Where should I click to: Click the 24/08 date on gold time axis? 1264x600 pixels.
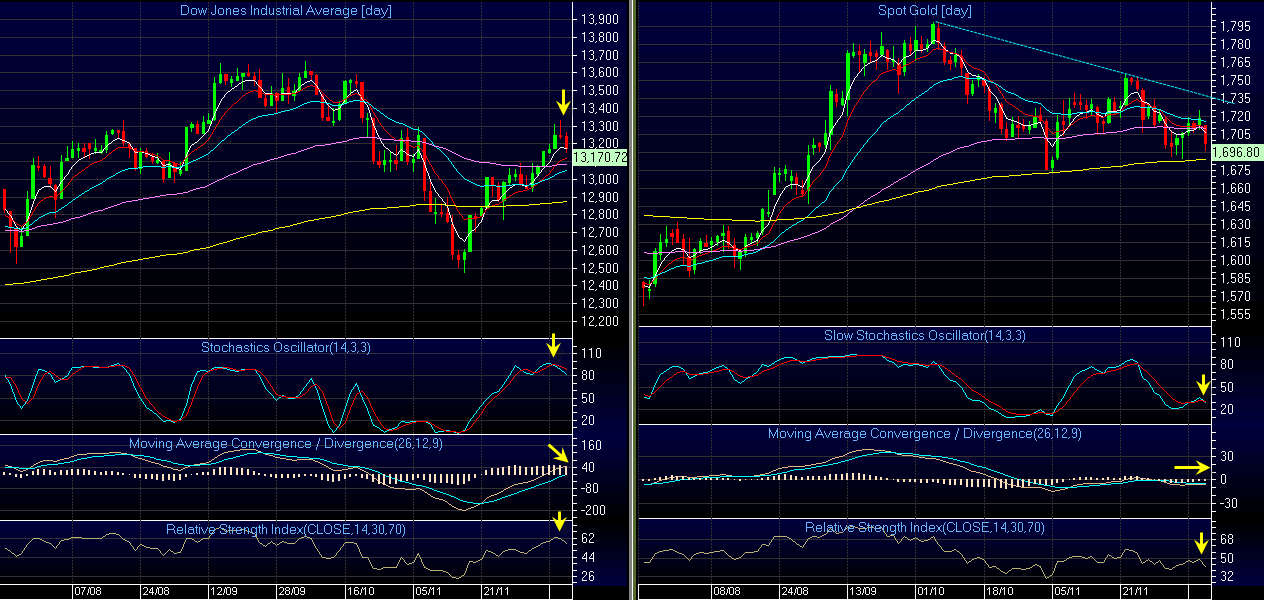point(794,591)
